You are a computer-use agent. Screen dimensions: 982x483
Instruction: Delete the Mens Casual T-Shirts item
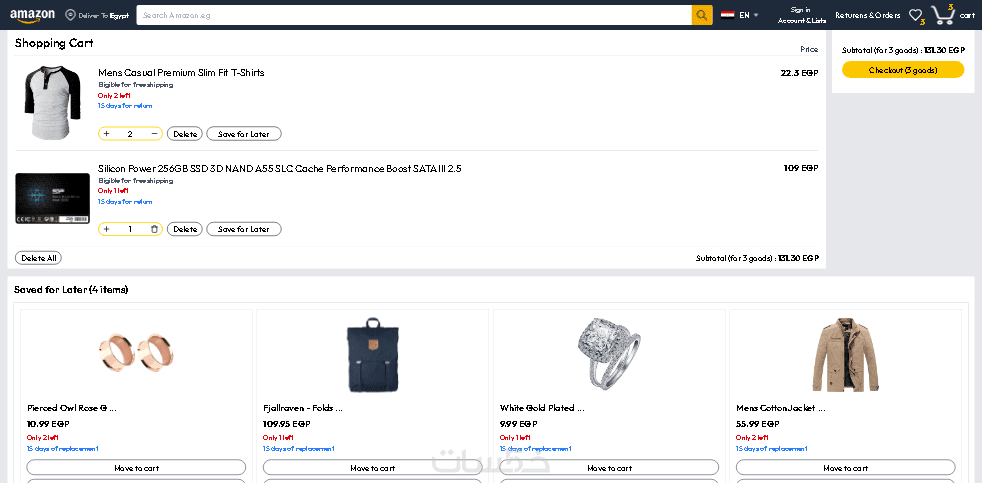pyautogui.click(x=184, y=134)
